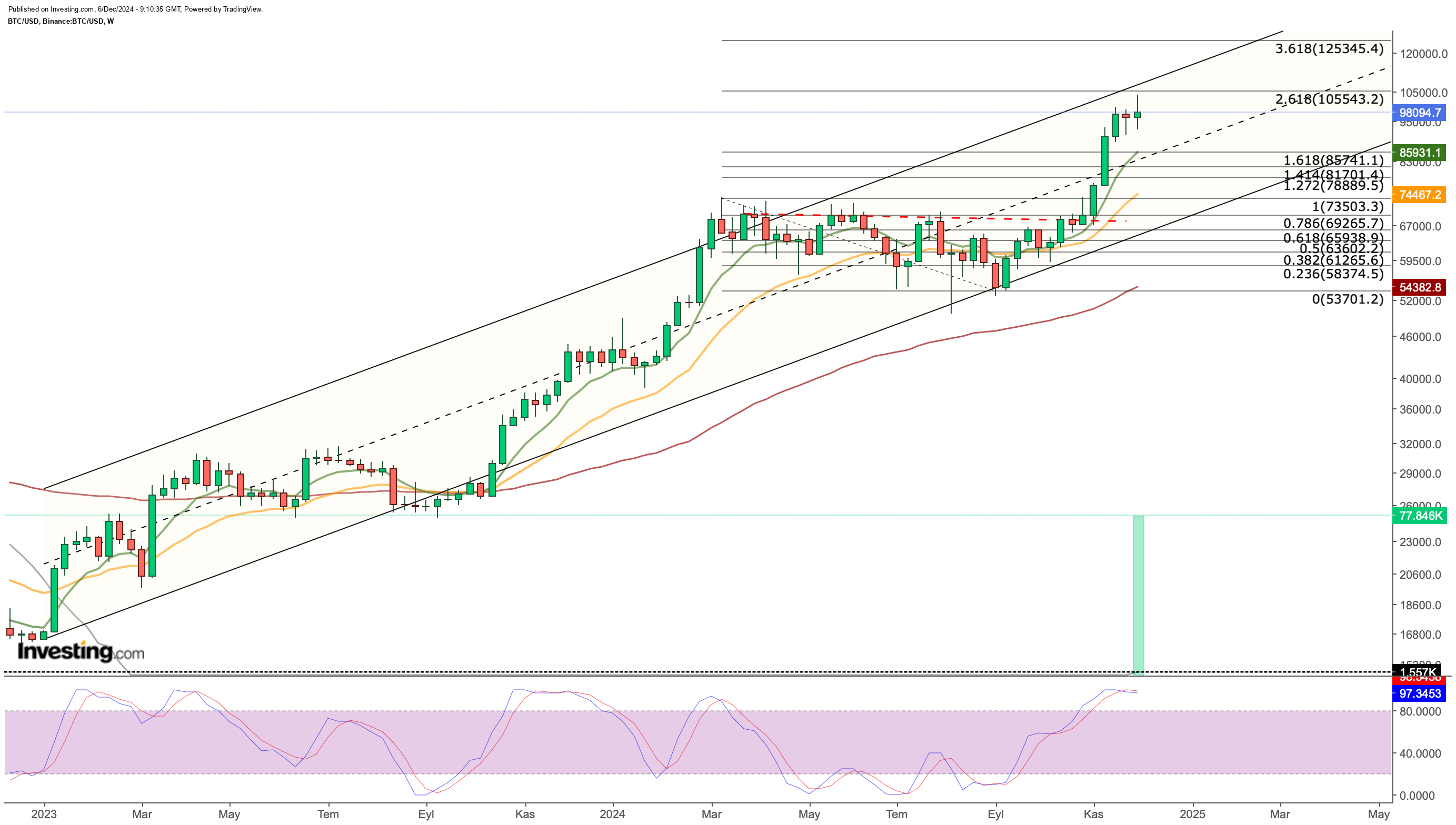Click the 1.414(81701.4) Fibonacci label
The image size is (1456, 825).
coord(1333,175)
